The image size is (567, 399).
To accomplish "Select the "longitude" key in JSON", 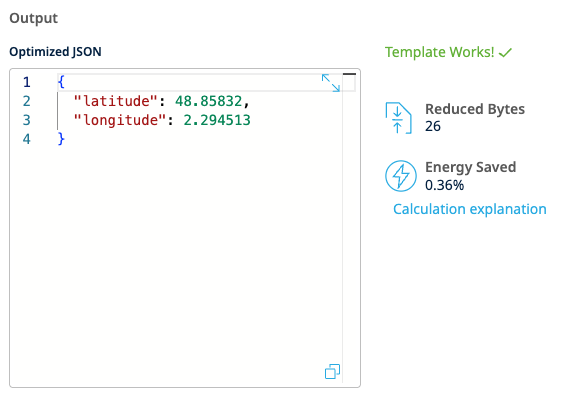I will pos(120,120).
